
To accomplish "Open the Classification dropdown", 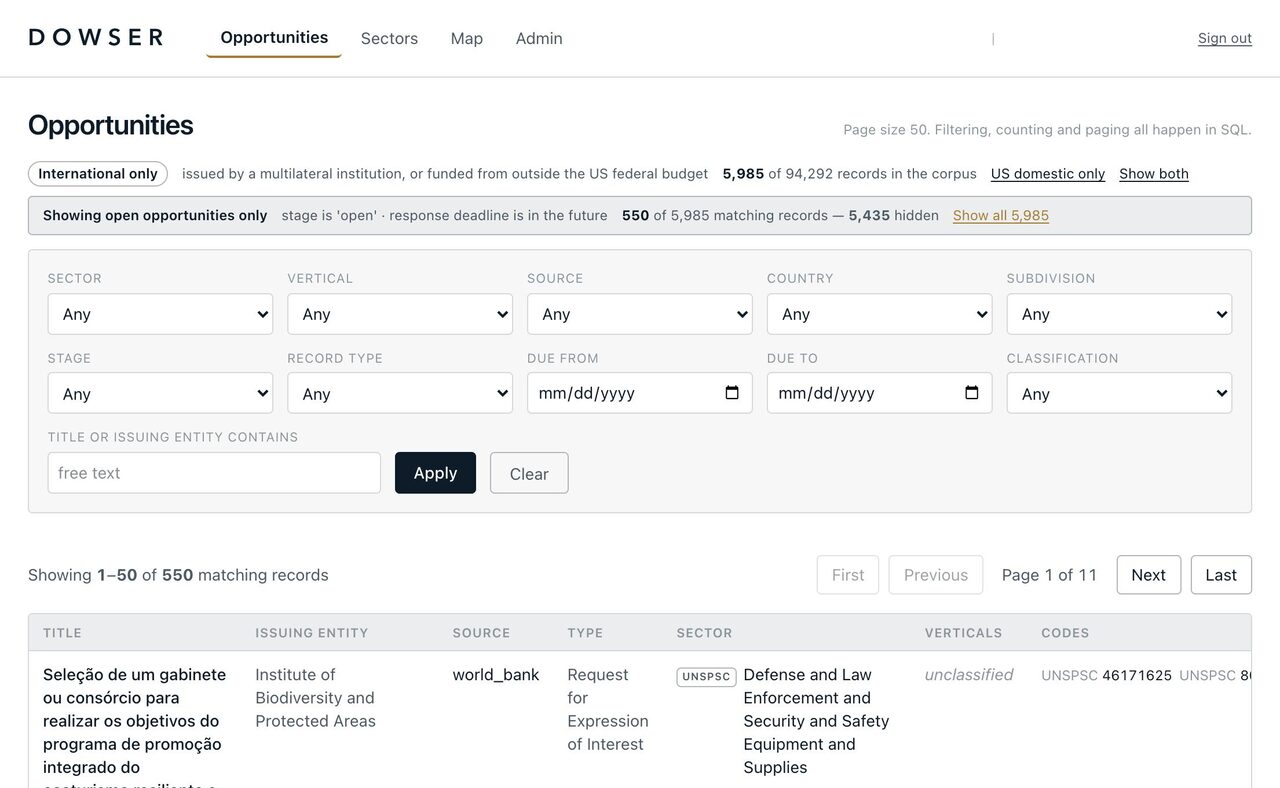I will [x=1119, y=393].
